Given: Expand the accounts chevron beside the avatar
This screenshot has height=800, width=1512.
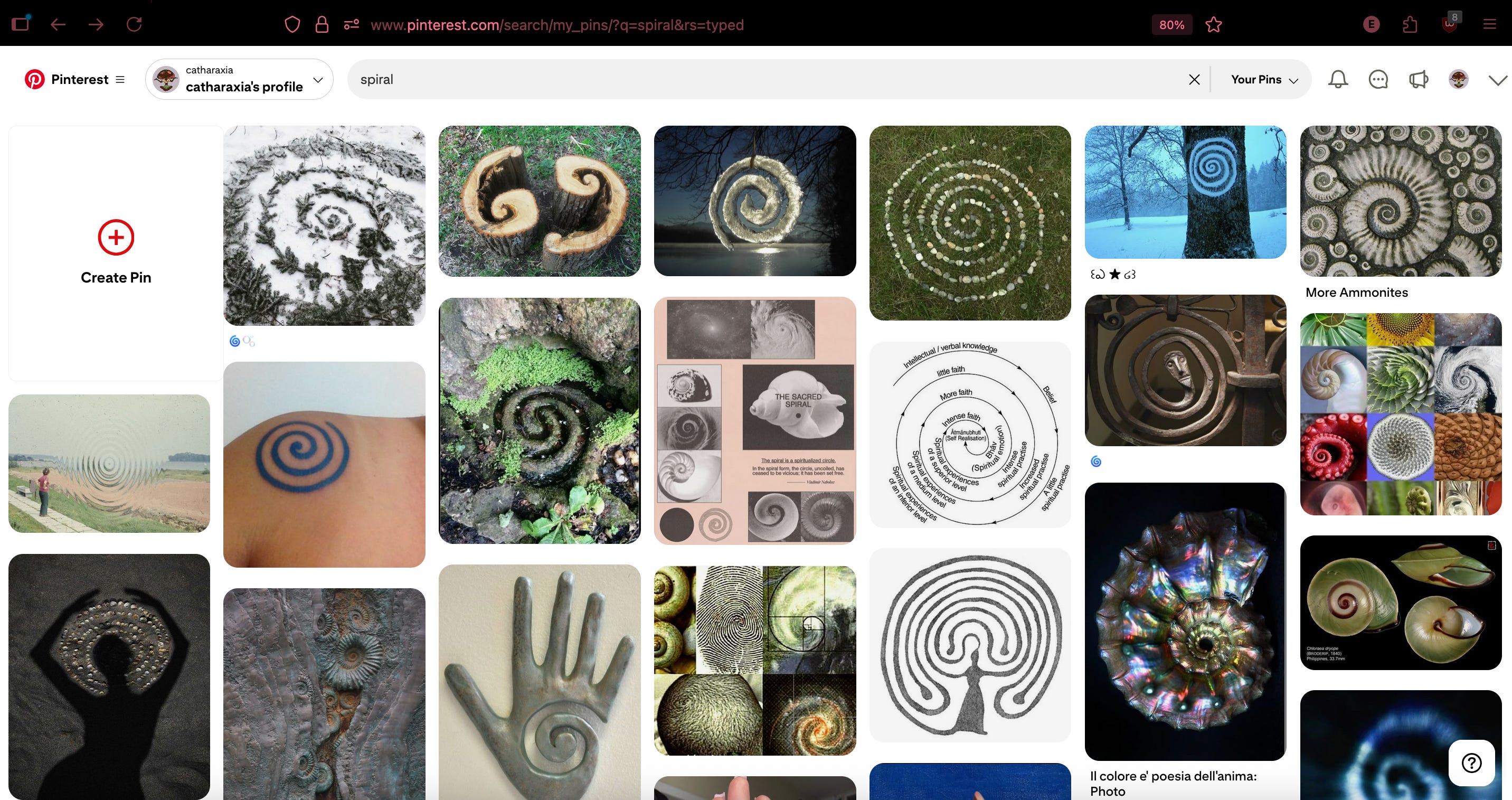Looking at the screenshot, I should pyautogui.click(x=1498, y=80).
